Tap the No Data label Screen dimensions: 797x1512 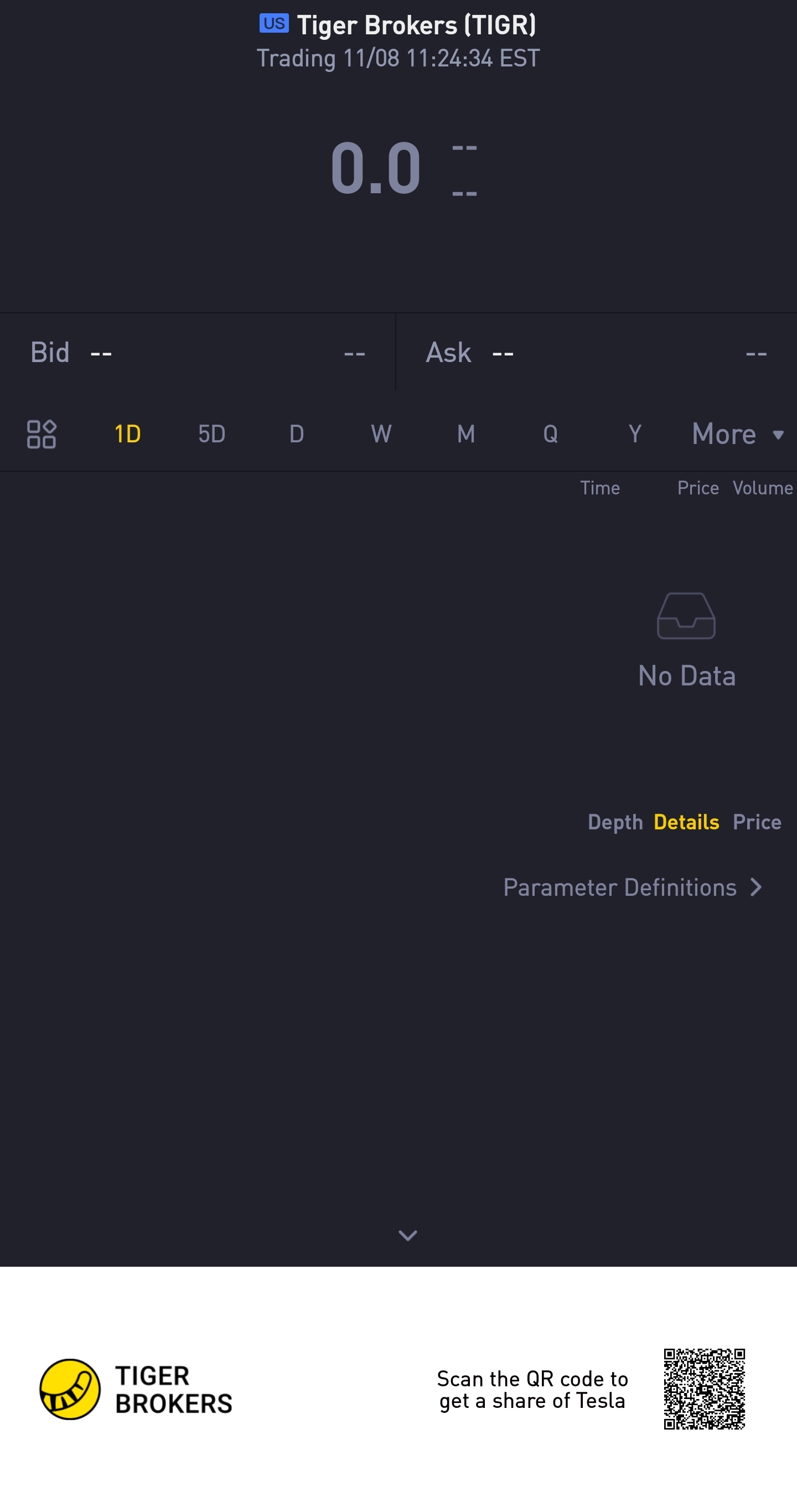coord(687,675)
